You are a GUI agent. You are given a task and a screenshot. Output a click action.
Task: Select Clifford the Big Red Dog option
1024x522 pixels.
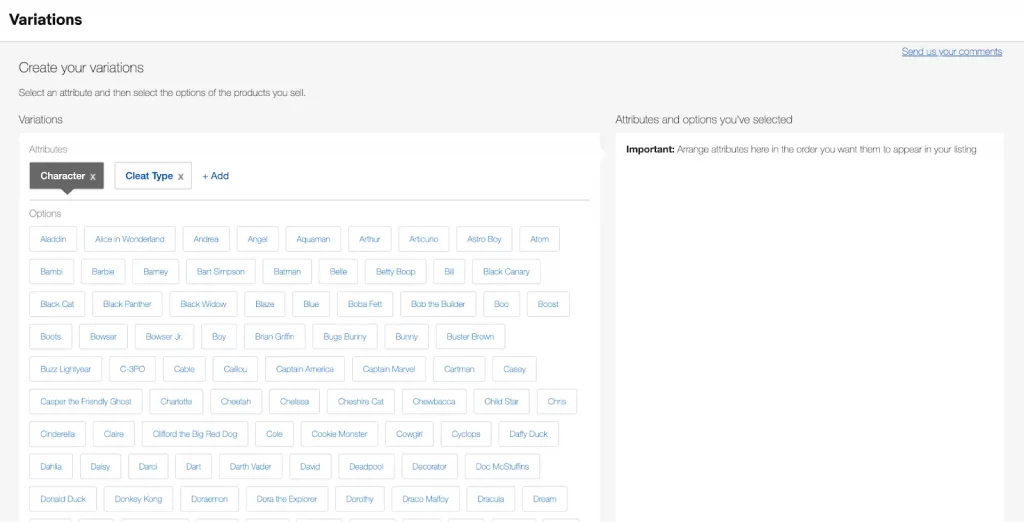tap(195, 434)
